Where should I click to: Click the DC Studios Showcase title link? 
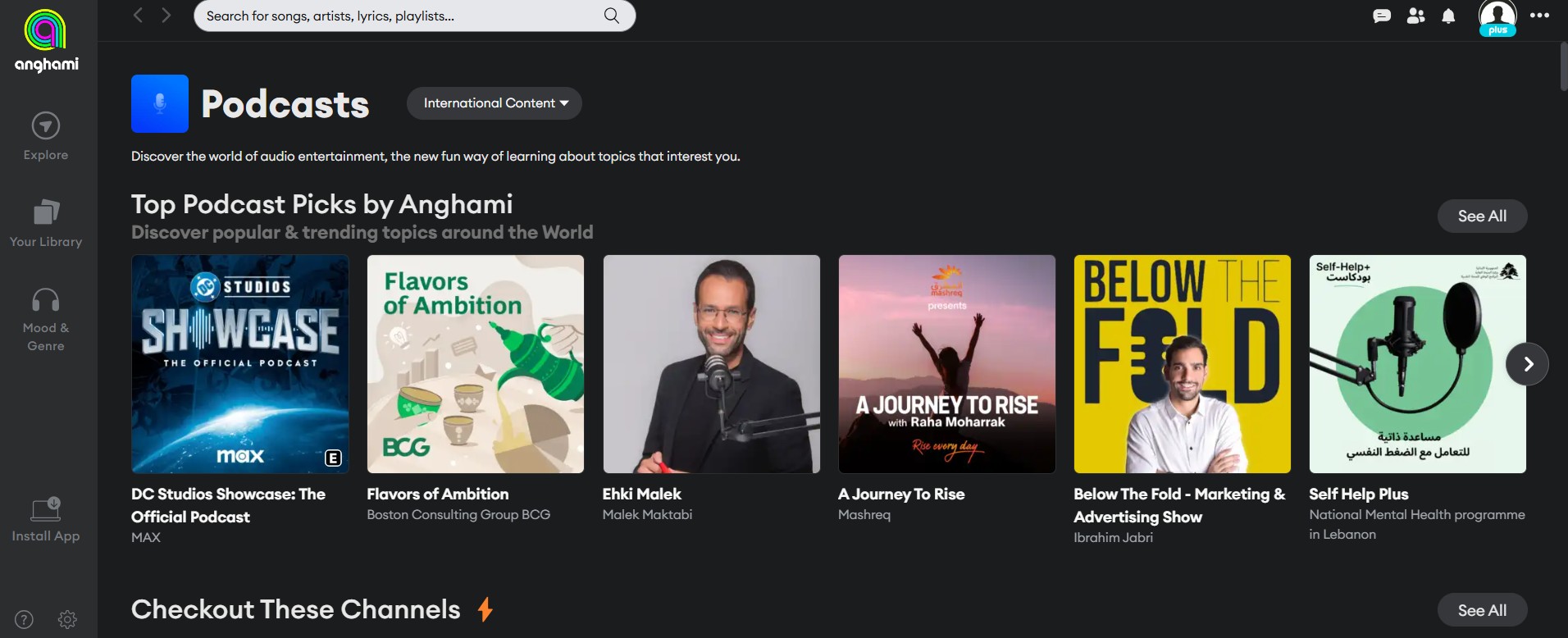coord(228,505)
